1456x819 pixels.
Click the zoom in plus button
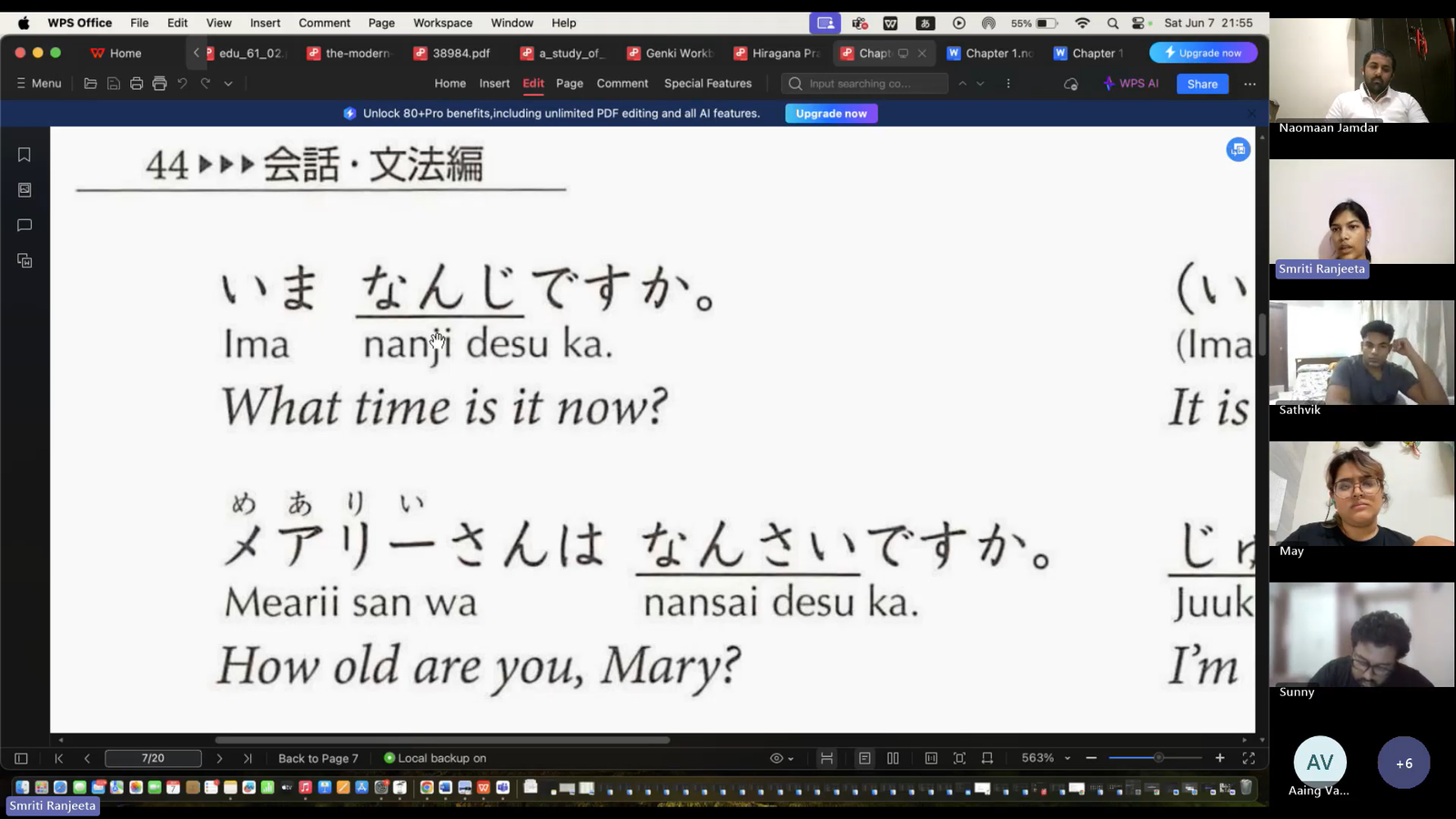pyautogui.click(x=1220, y=758)
